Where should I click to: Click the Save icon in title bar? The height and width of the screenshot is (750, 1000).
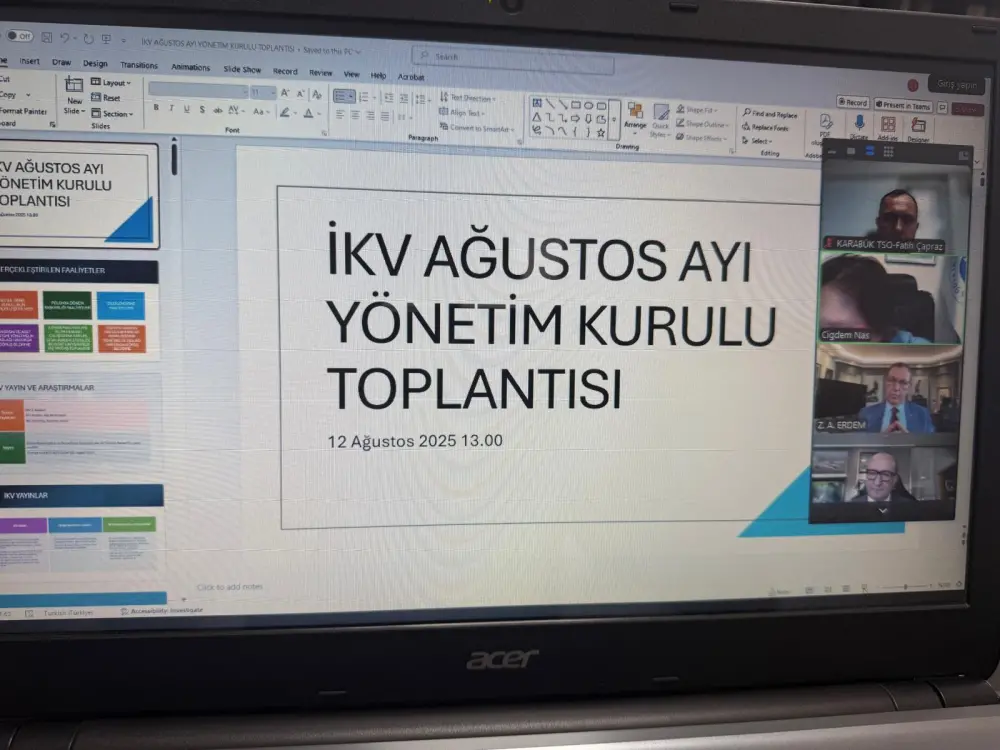[x=47, y=38]
